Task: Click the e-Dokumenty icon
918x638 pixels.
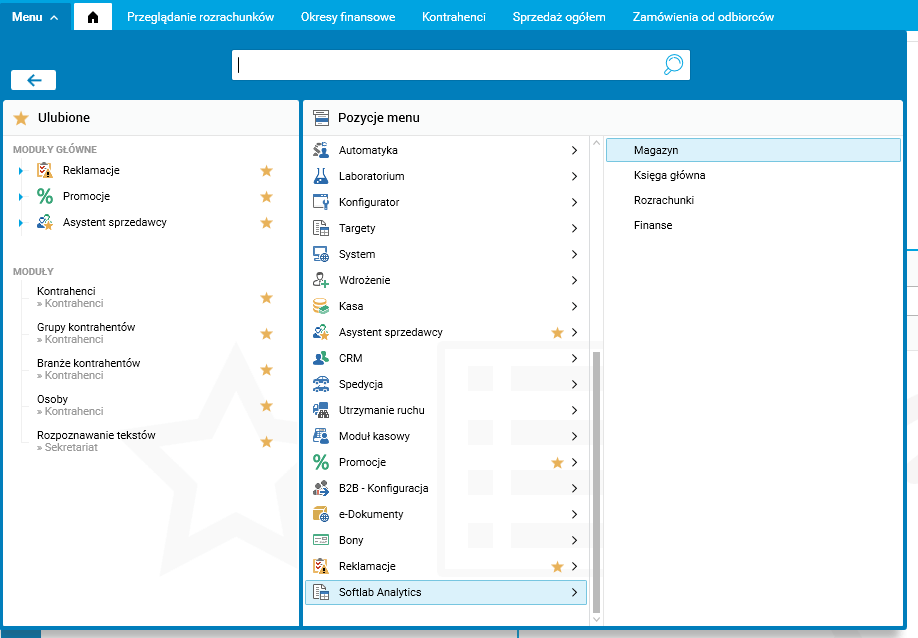Action: tap(321, 514)
